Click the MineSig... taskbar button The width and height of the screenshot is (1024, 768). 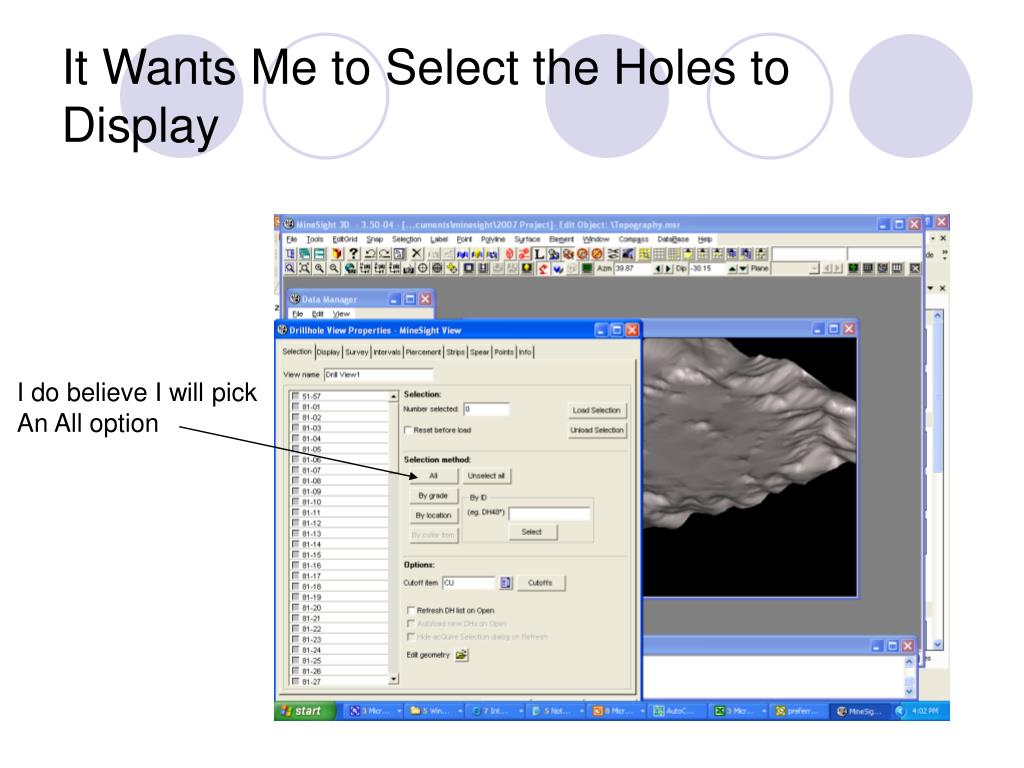[859, 711]
